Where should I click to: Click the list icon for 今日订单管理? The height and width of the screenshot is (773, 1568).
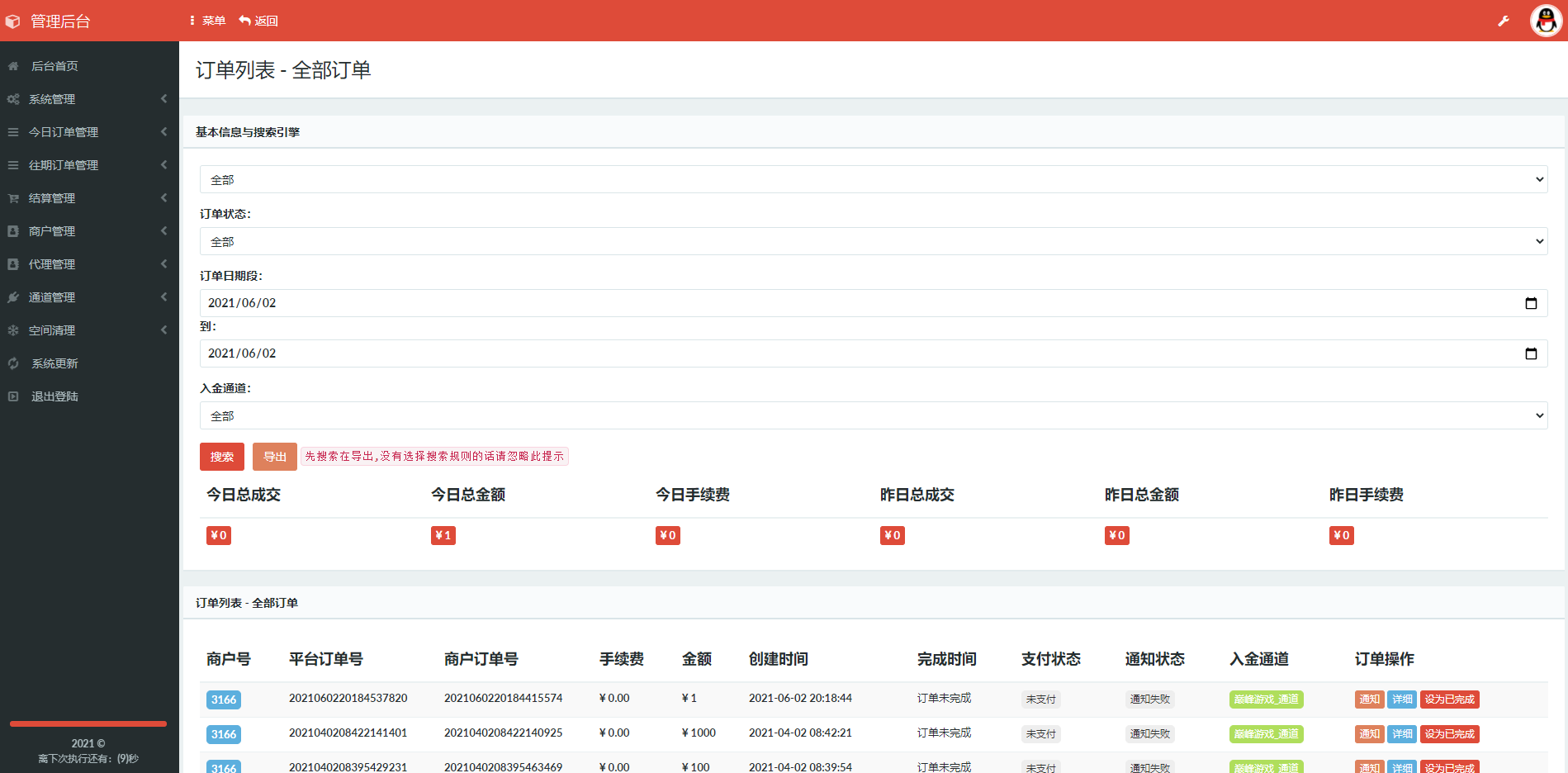click(13, 132)
